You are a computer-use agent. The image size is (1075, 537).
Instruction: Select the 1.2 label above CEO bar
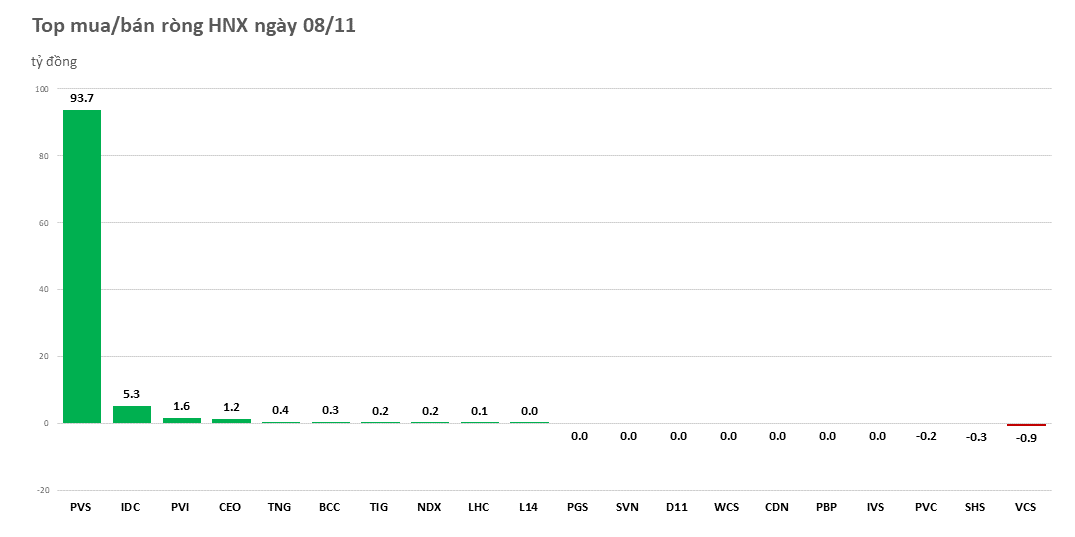(231, 407)
